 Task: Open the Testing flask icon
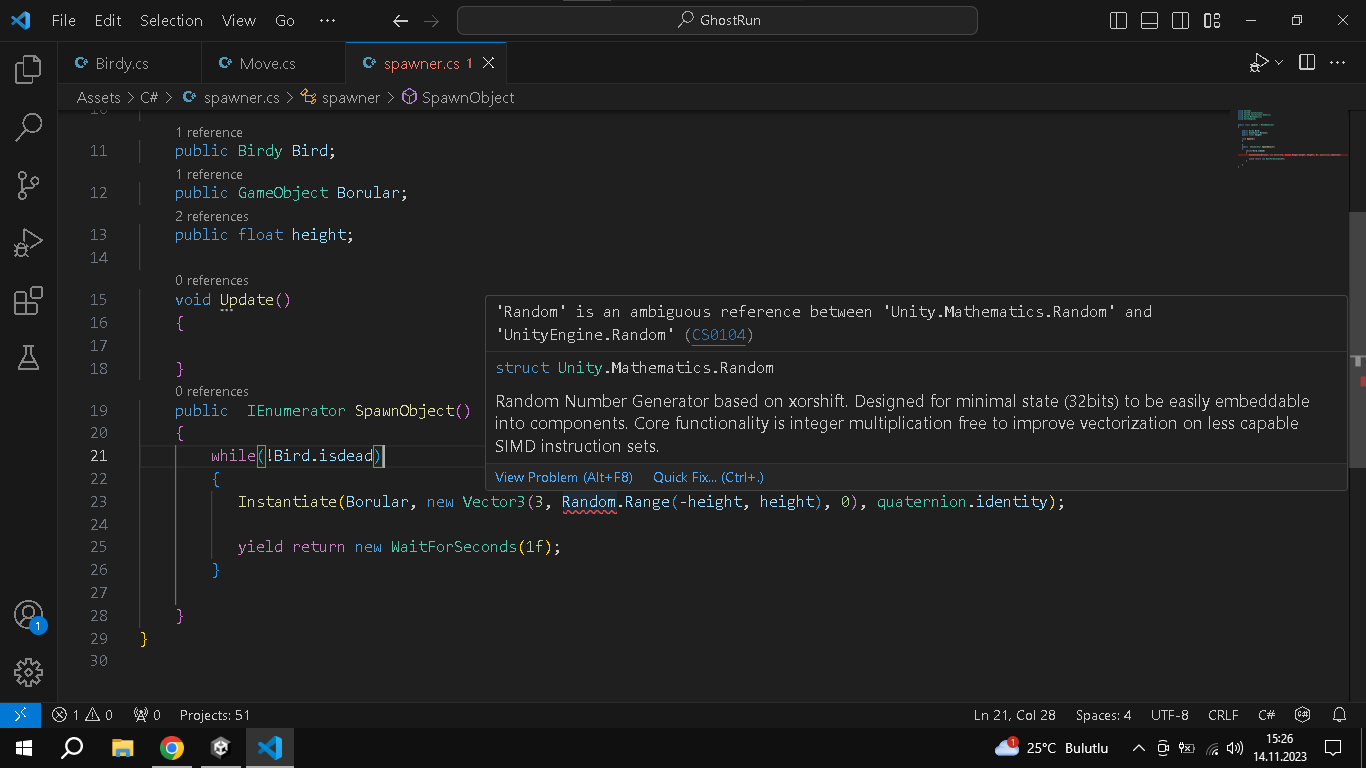[x=28, y=357]
